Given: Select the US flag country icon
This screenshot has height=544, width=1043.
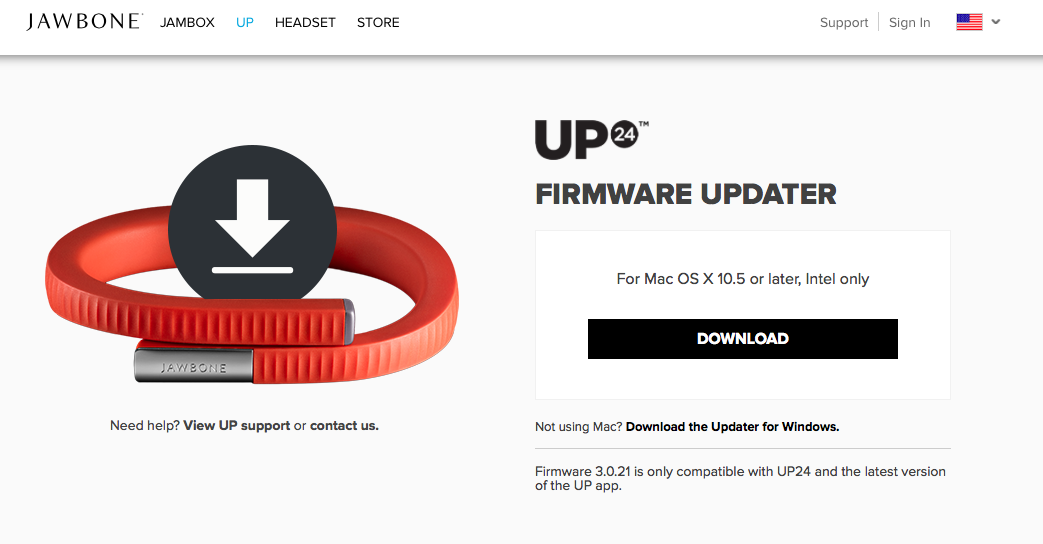Looking at the screenshot, I should point(969,22).
